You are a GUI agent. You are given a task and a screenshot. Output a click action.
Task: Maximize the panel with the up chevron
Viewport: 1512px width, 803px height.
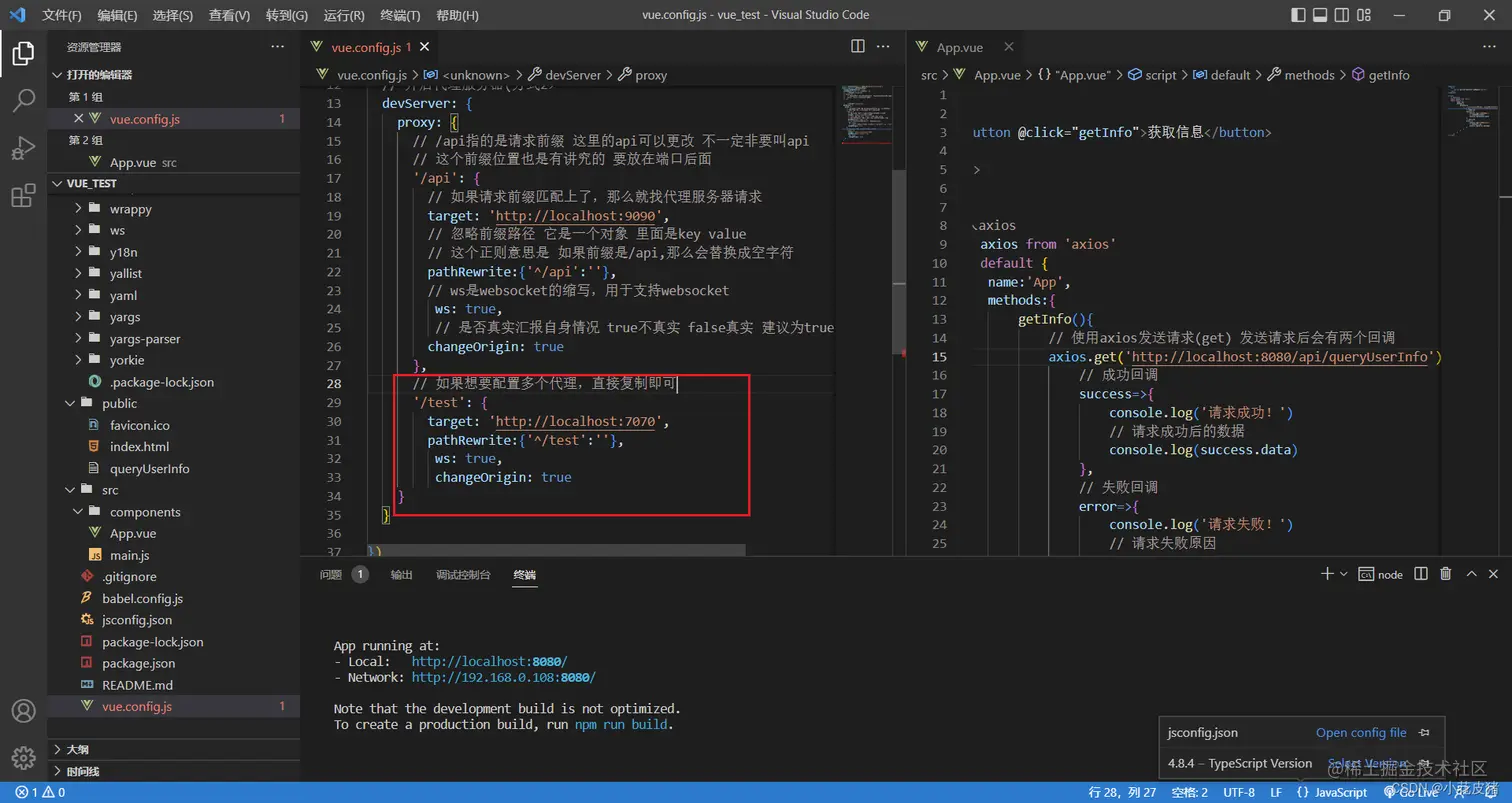(1471, 574)
